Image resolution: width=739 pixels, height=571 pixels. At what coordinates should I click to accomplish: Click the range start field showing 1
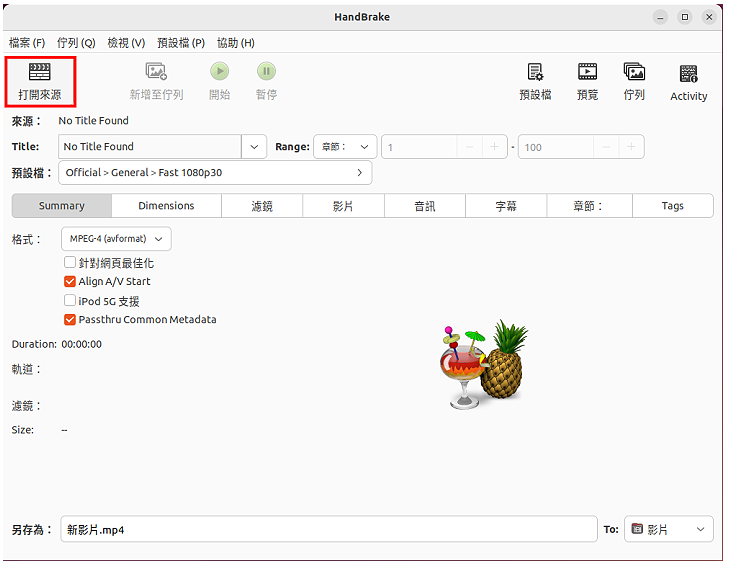pos(419,147)
